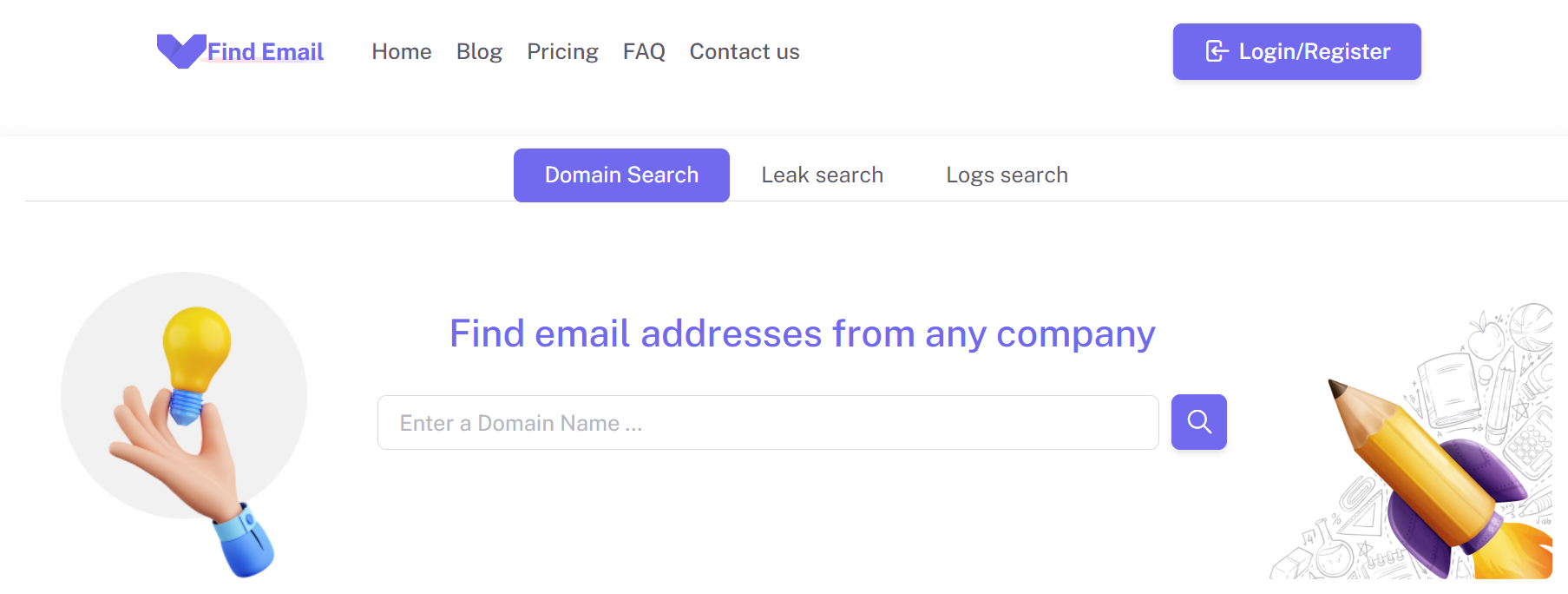Viewport: 1568px width, 594px height.
Task: Click the Find Email brand text link
Action: click(266, 52)
